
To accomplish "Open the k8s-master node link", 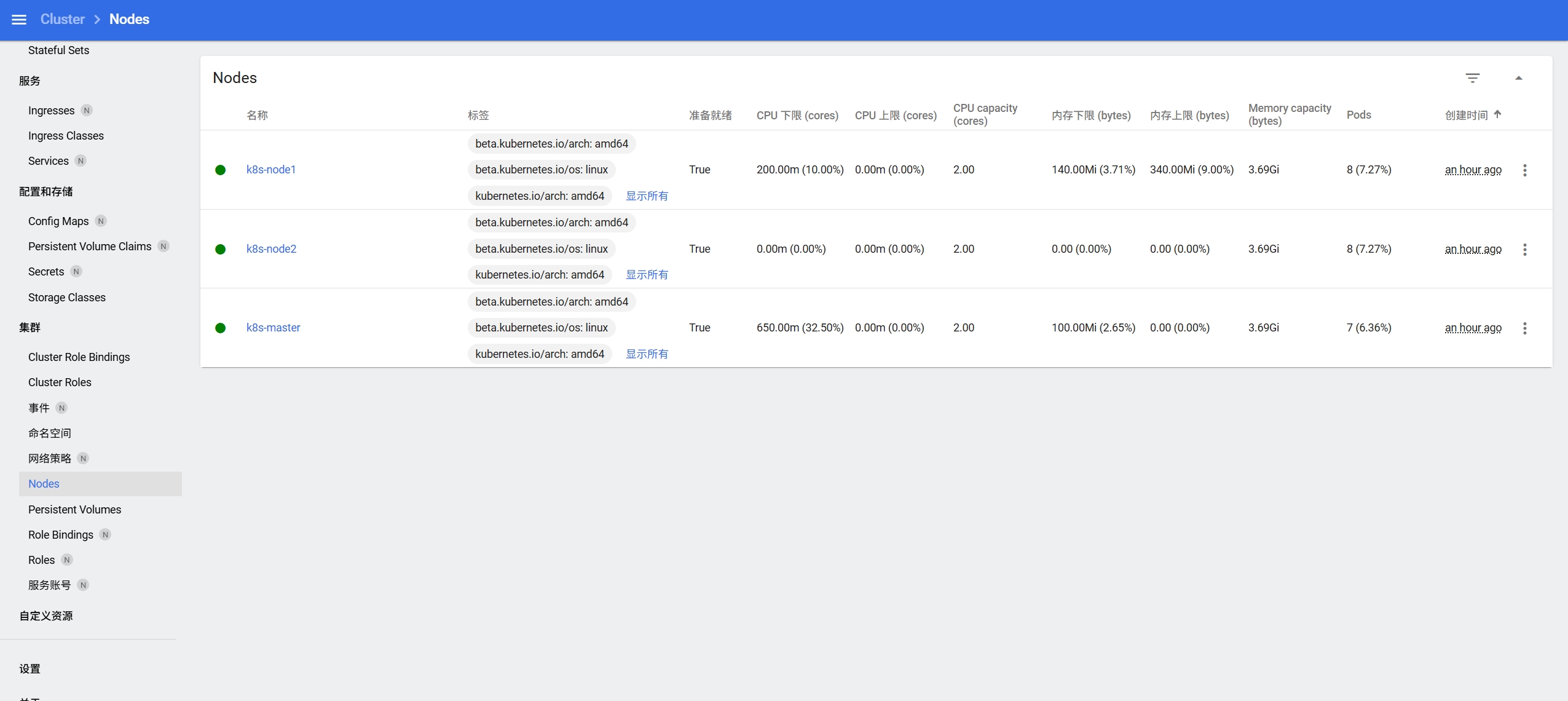I will tap(273, 328).
